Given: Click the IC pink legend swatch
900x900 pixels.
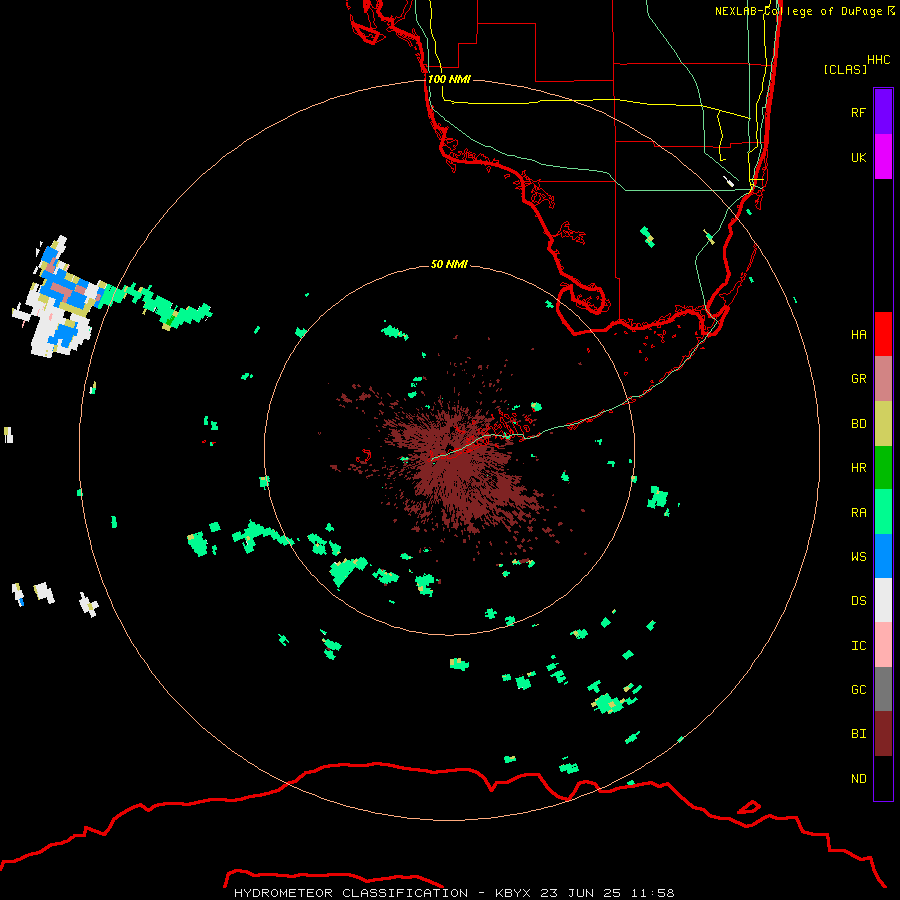Looking at the screenshot, I should (x=883, y=645).
